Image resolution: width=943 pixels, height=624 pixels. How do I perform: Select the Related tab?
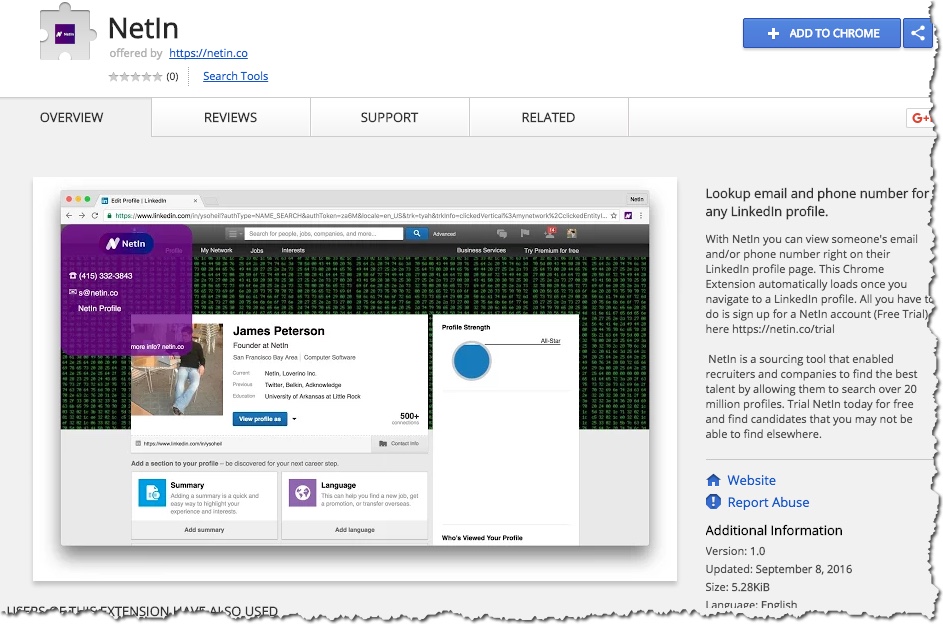click(x=548, y=117)
